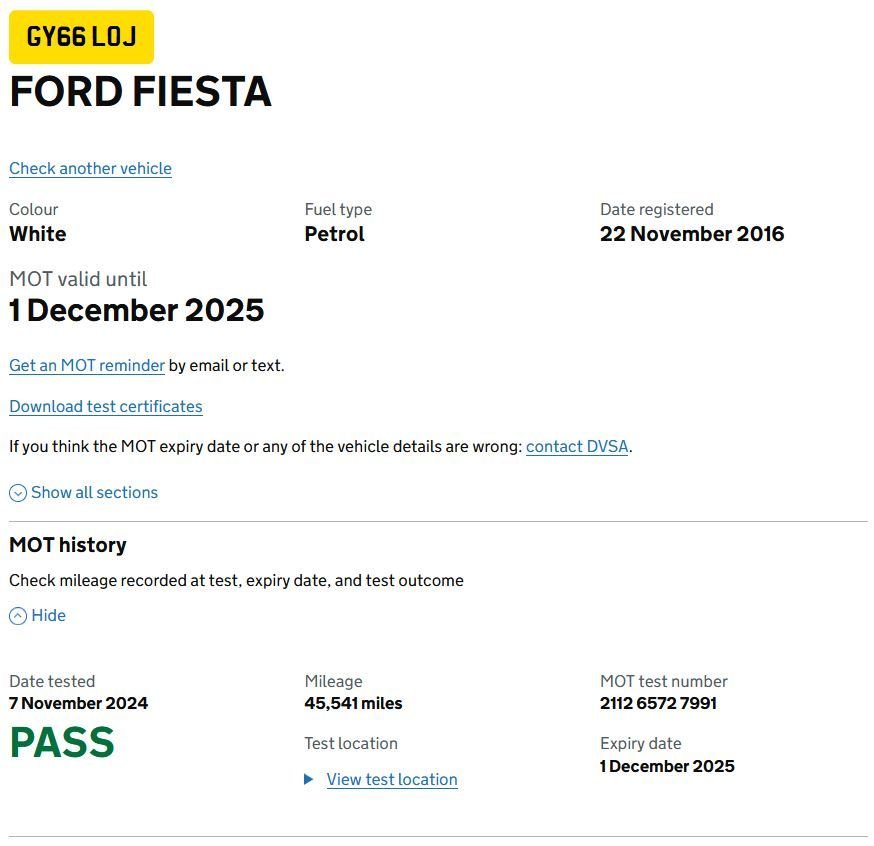The width and height of the screenshot is (874, 846).
Task: Click the Download test certificates link
Action: coord(106,406)
